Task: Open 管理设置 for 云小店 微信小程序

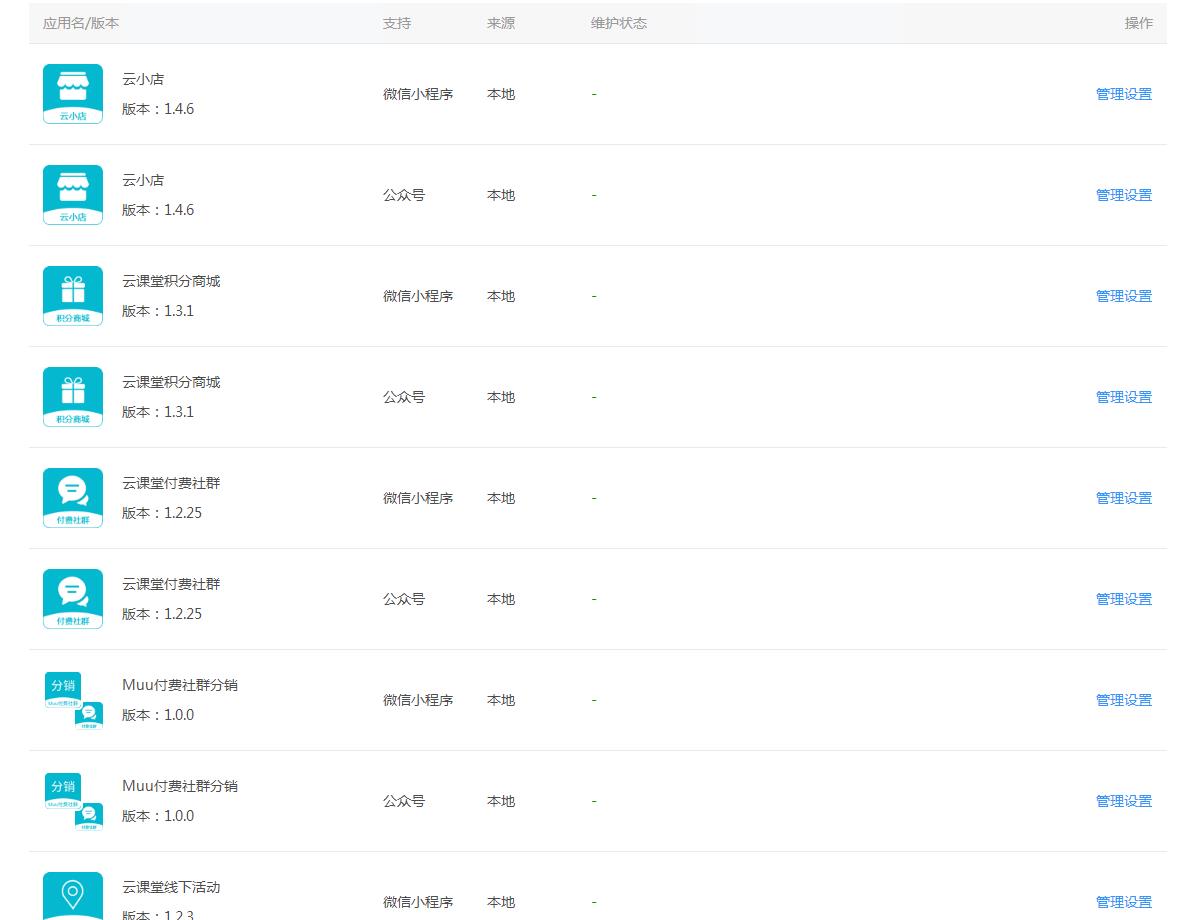Action: pos(1122,93)
